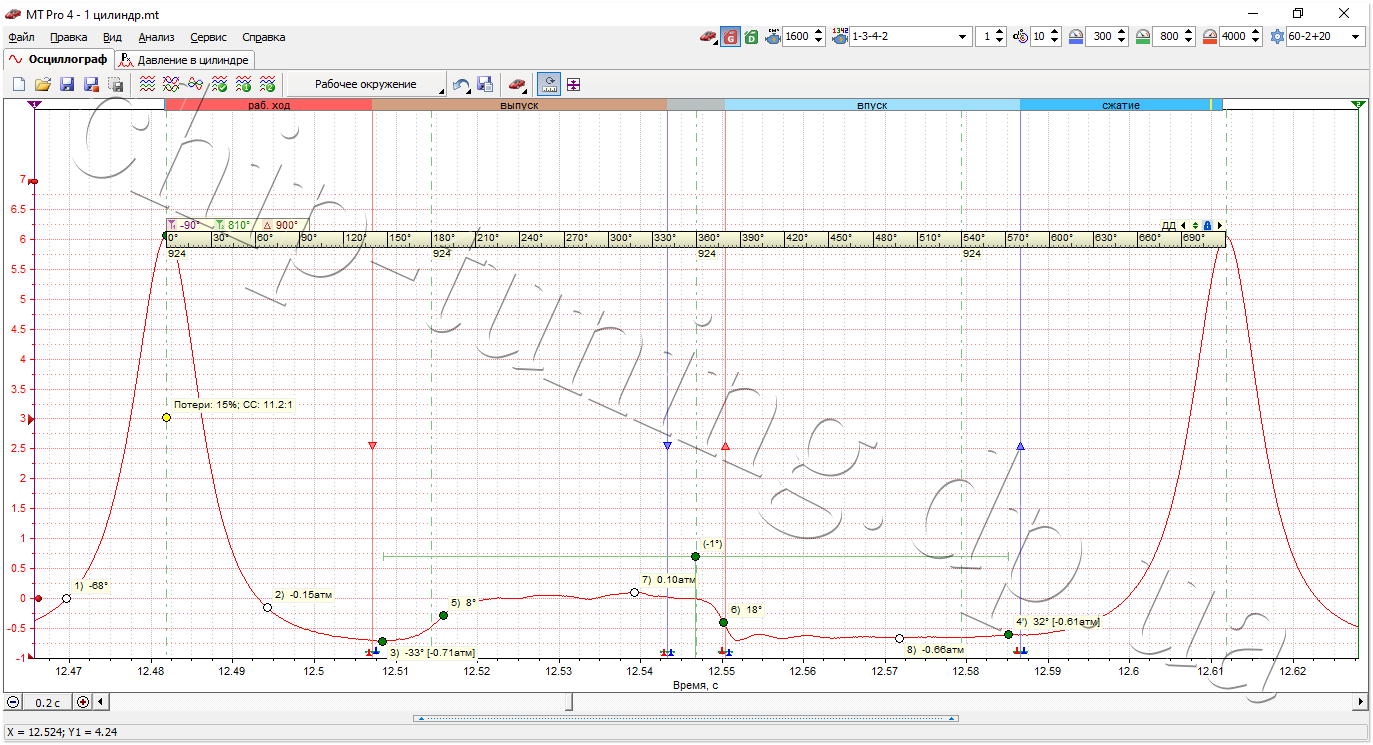Screen dimensions: 1373x745
Task: Open a file using the folder icon
Action: pyautogui.click(x=43, y=85)
